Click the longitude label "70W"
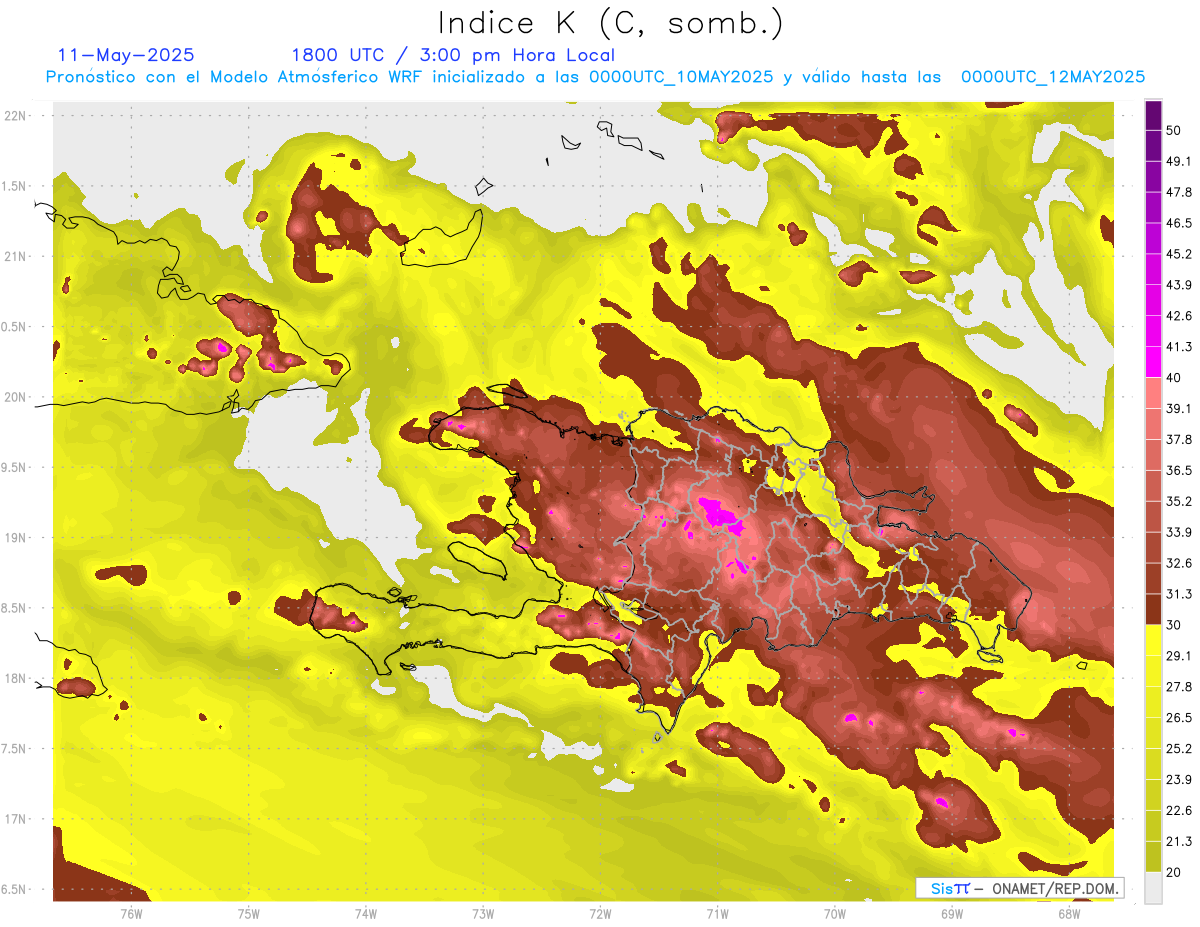The image size is (1200, 927). 835,913
